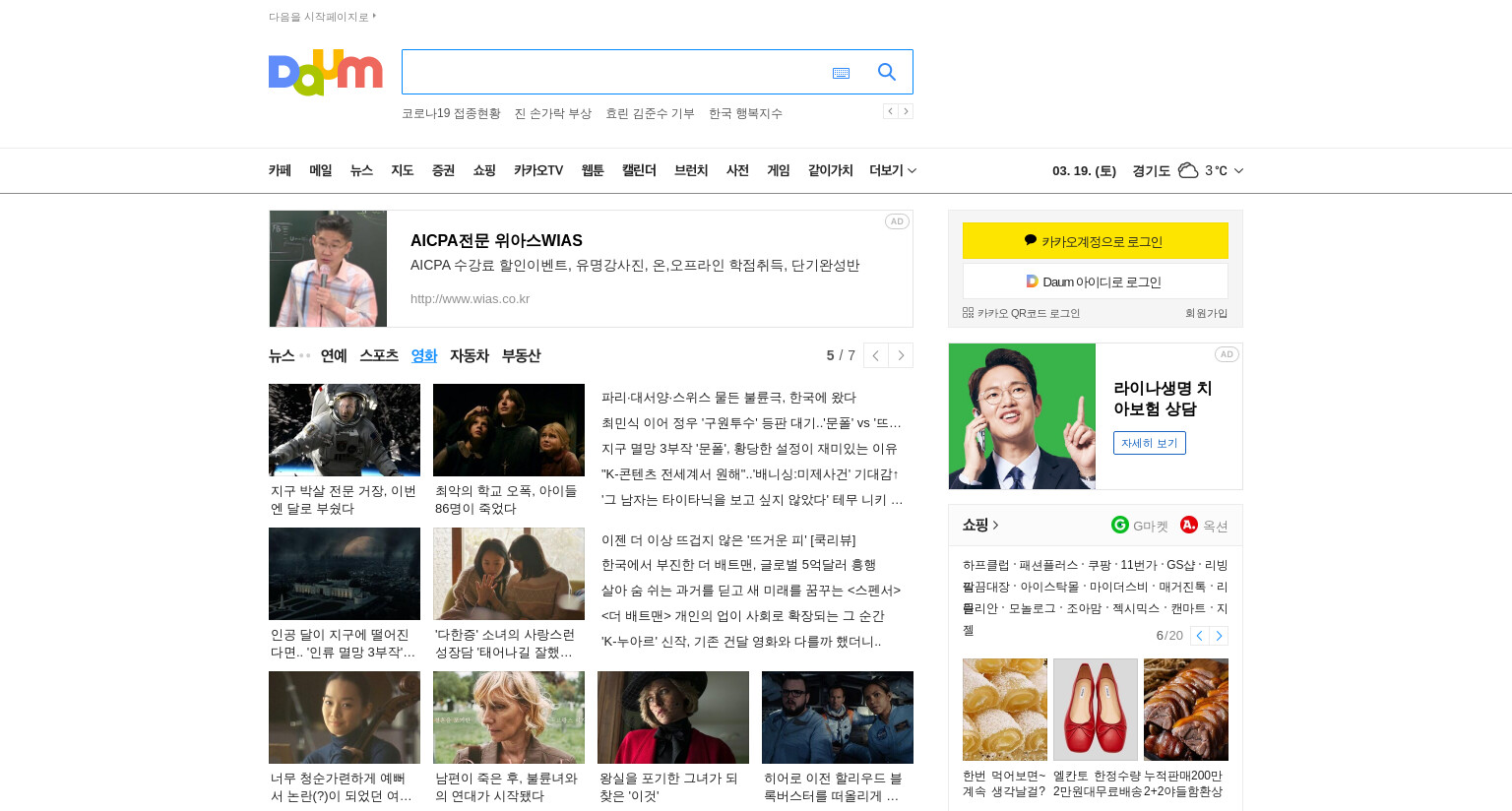Image resolution: width=1512 pixels, height=811 pixels.
Task: Show next trending search keywords
Action: coord(906,111)
